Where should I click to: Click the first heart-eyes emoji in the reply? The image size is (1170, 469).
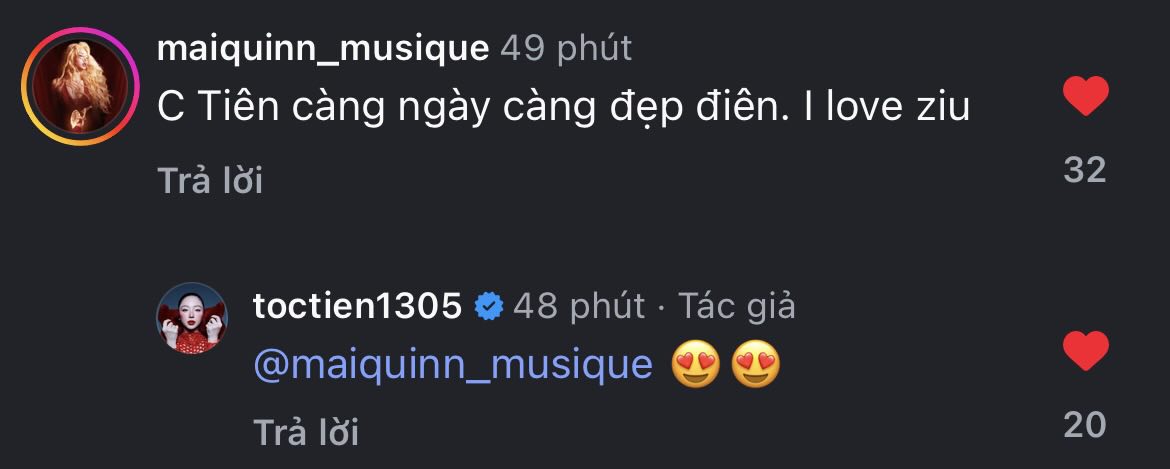pyautogui.click(x=696, y=367)
